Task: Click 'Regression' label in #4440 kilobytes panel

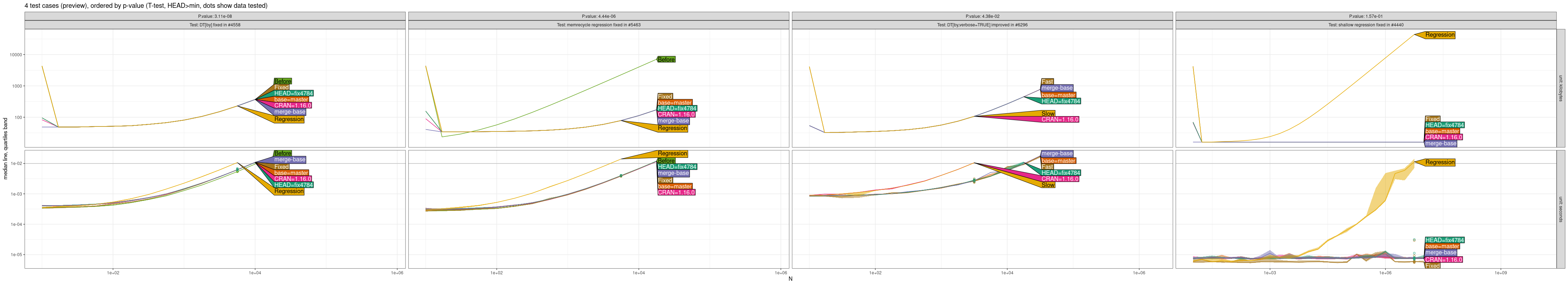Action: pyautogui.click(x=1440, y=35)
